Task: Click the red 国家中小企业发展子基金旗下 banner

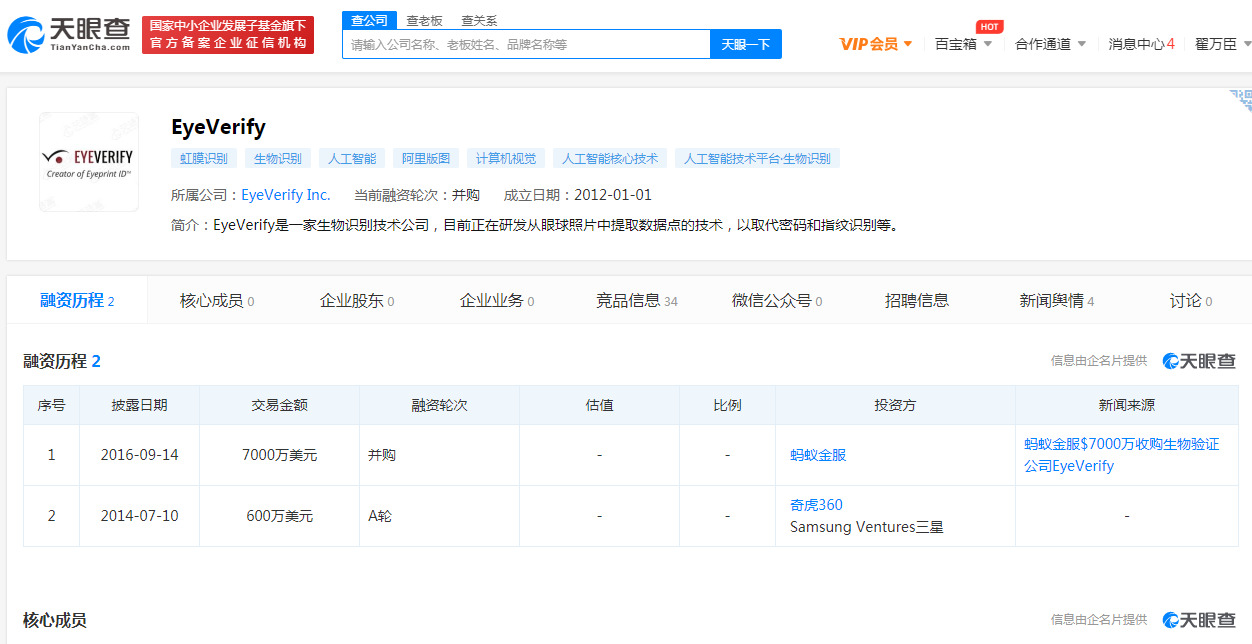Action: coord(228,35)
